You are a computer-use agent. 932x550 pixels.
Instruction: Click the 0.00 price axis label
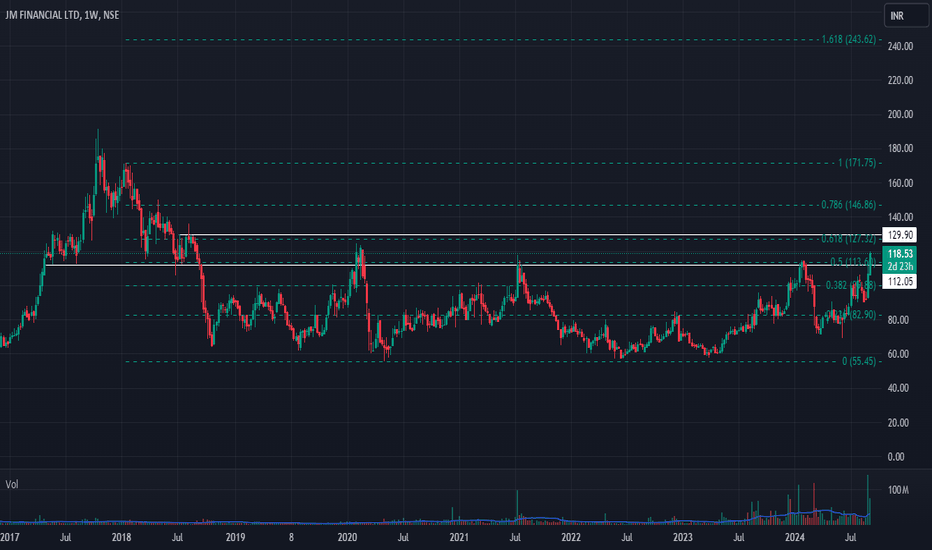coord(896,457)
